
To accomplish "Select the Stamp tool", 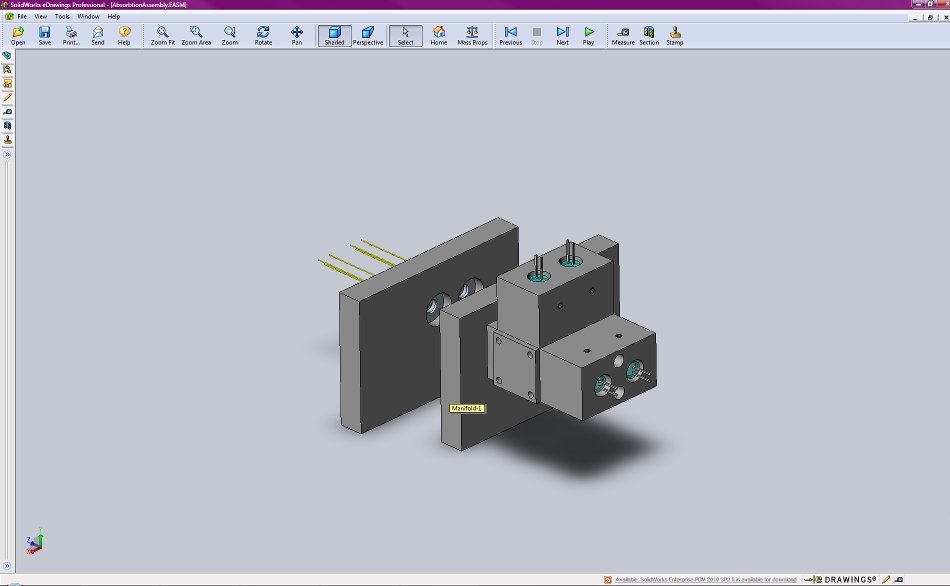I will (675, 36).
